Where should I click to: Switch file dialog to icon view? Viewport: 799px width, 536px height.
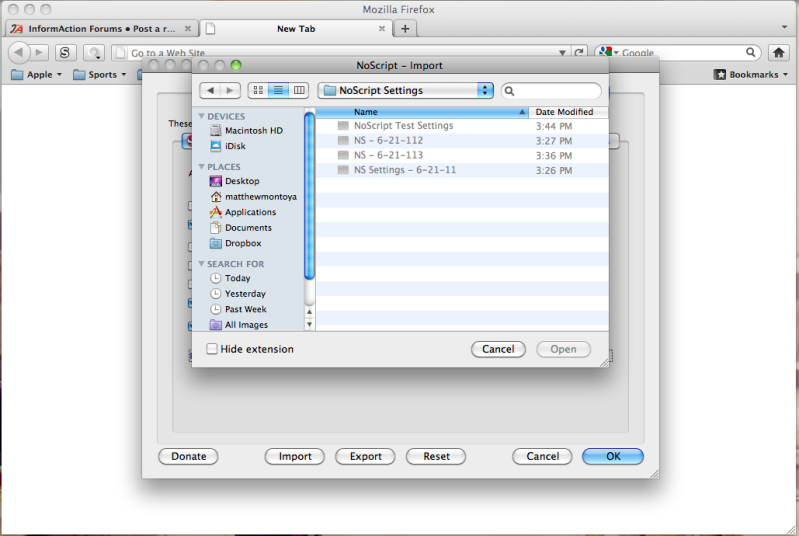258,91
